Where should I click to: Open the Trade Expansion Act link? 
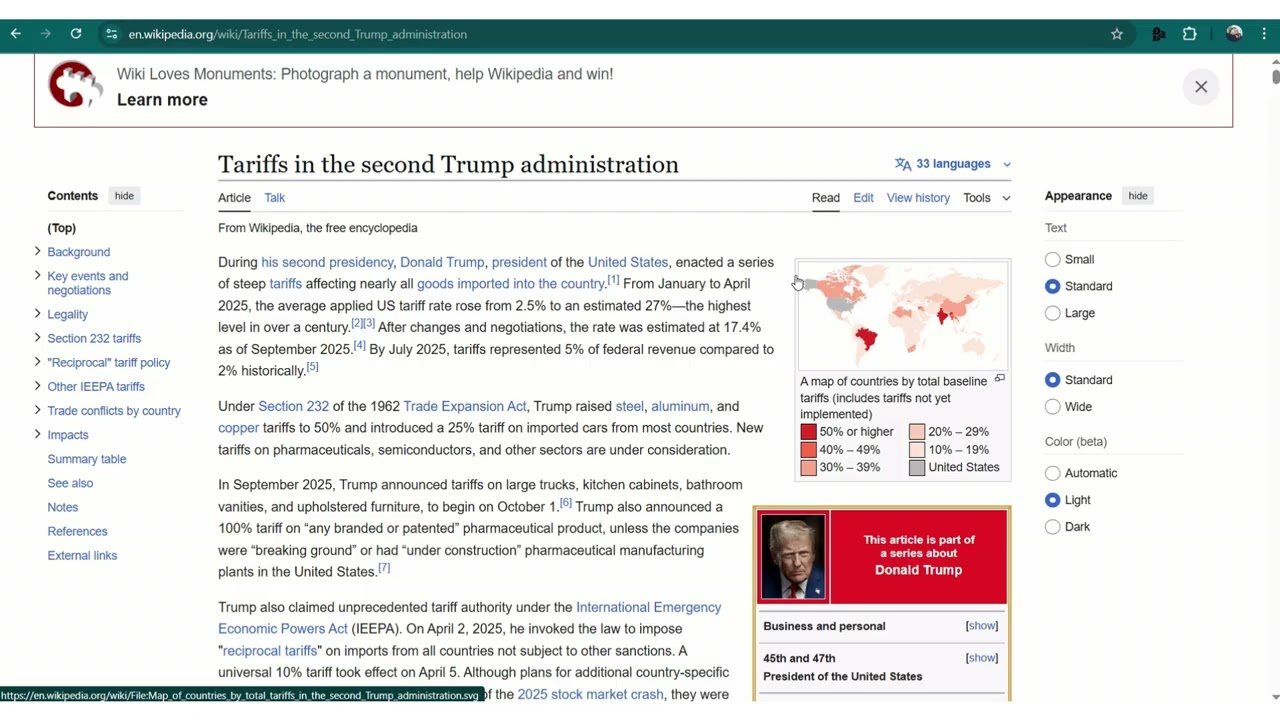pos(464,406)
